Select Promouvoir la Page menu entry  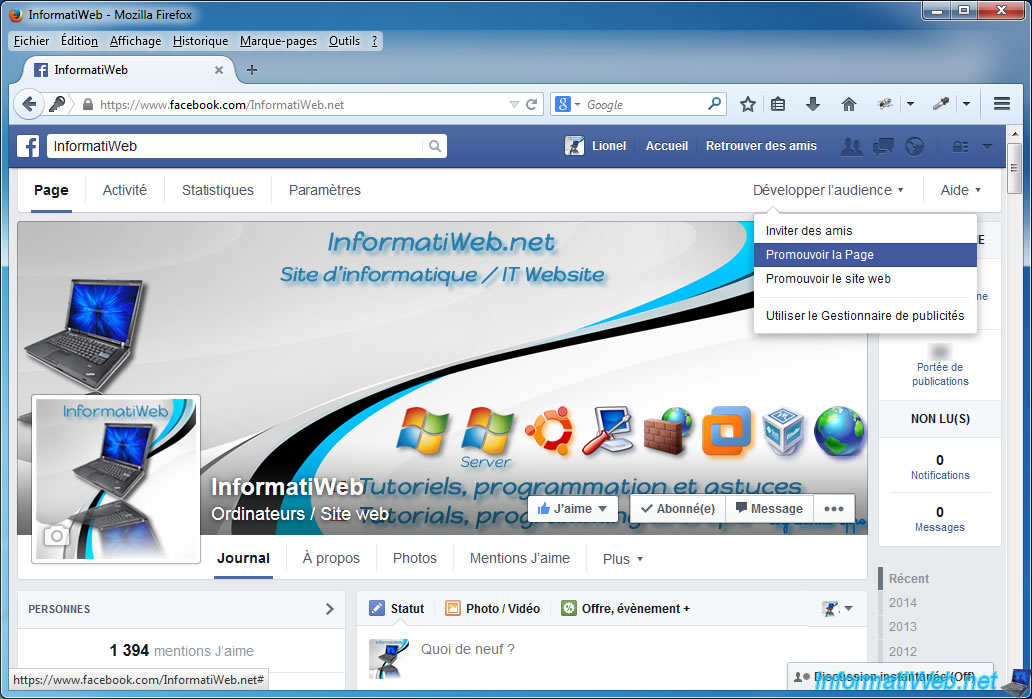[x=865, y=255]
